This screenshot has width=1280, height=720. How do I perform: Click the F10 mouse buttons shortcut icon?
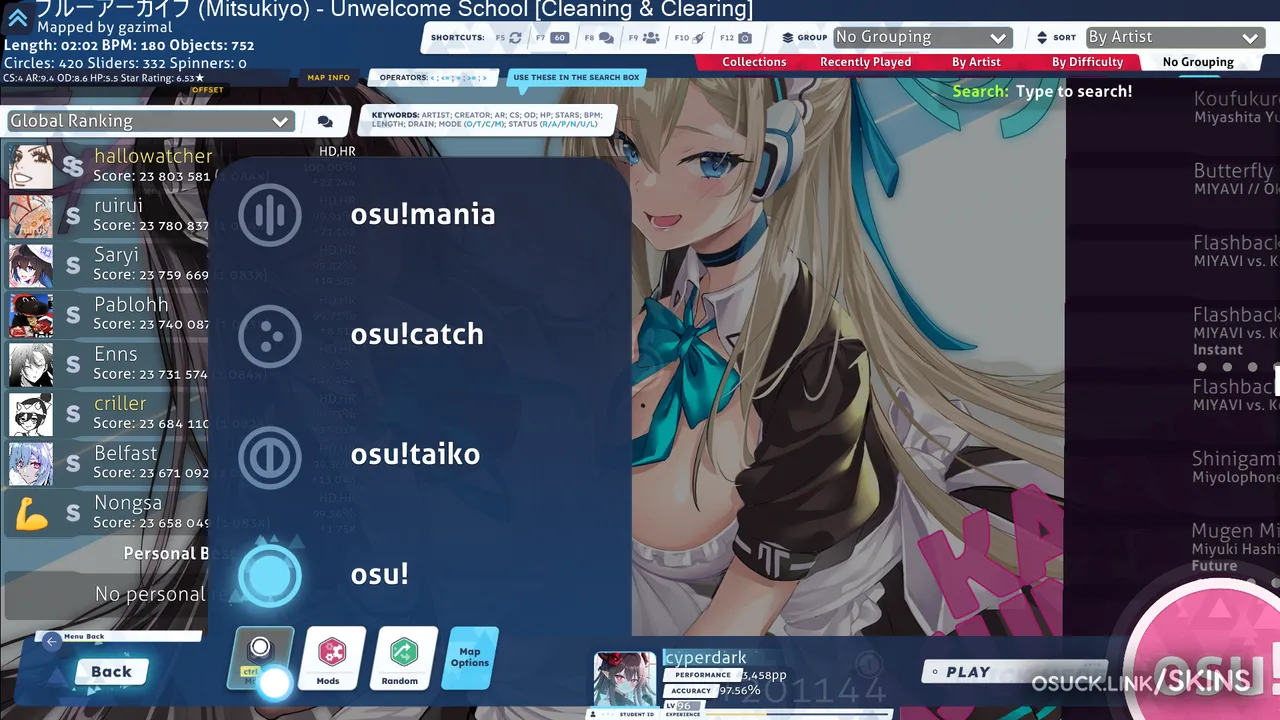point(699,38)
